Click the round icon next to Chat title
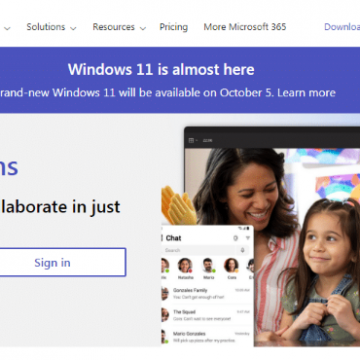The width and height of the screenshot is (360, 360). (236, 238)
